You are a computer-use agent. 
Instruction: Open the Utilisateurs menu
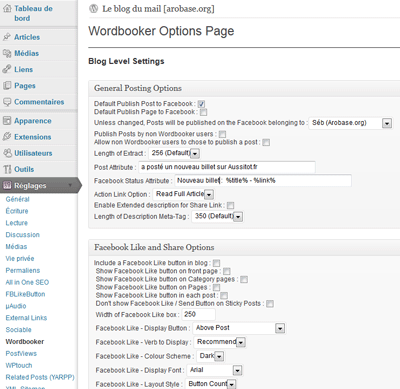pos(33,153)
